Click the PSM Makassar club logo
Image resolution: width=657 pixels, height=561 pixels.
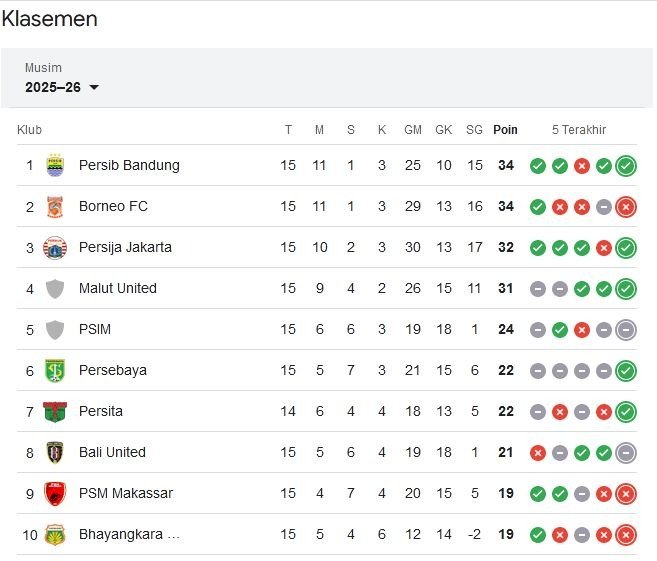point(55,494)
